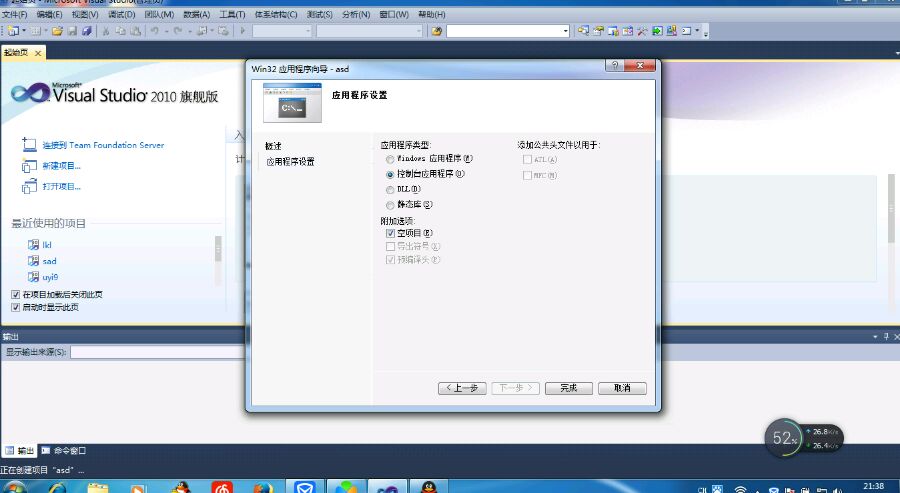Open the Toolbox toolbar icon
The height and width of the screenshot is (493, 900).
[x=642, y=31]
